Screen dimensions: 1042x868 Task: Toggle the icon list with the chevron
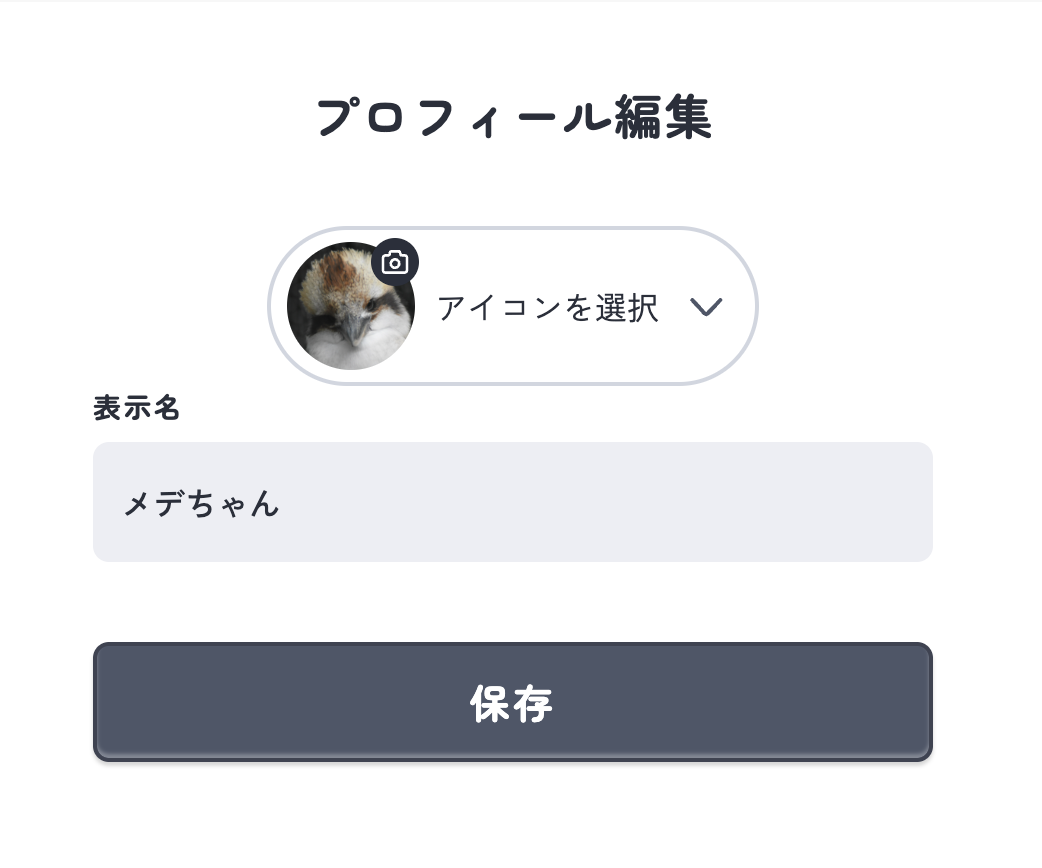click(x=706, y=307)
